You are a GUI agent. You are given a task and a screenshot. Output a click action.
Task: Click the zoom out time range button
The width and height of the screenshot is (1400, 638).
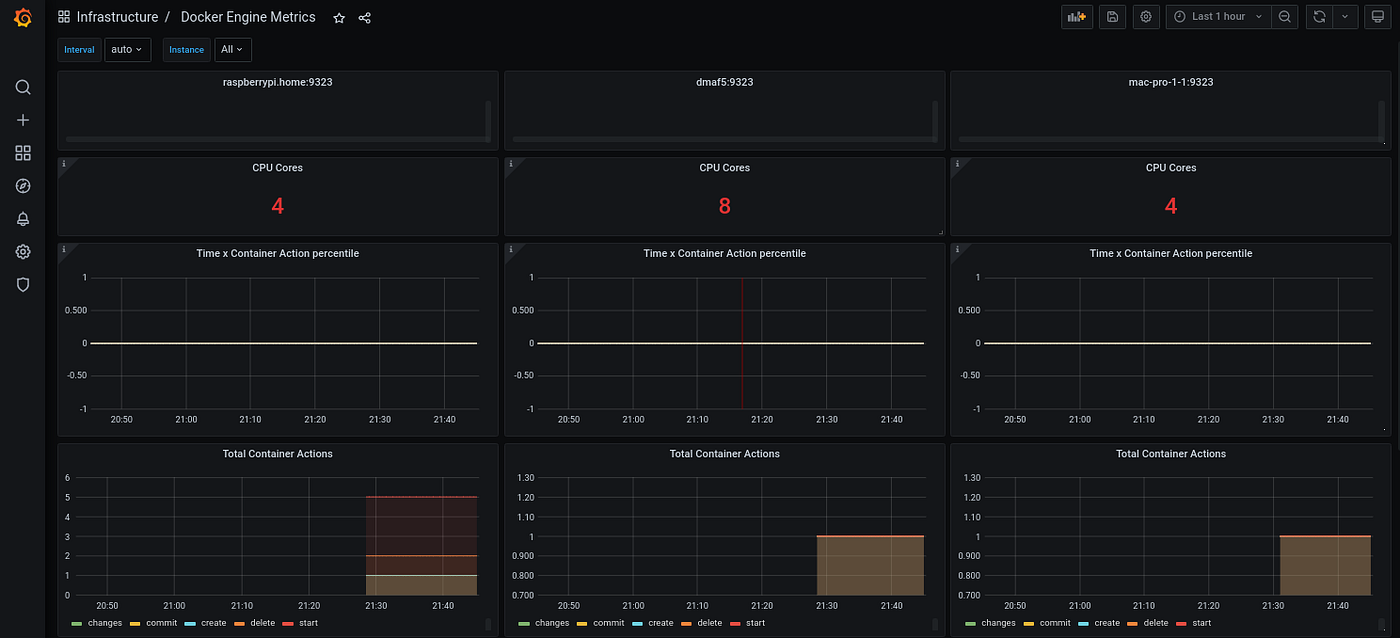(x=1284, y=16)
